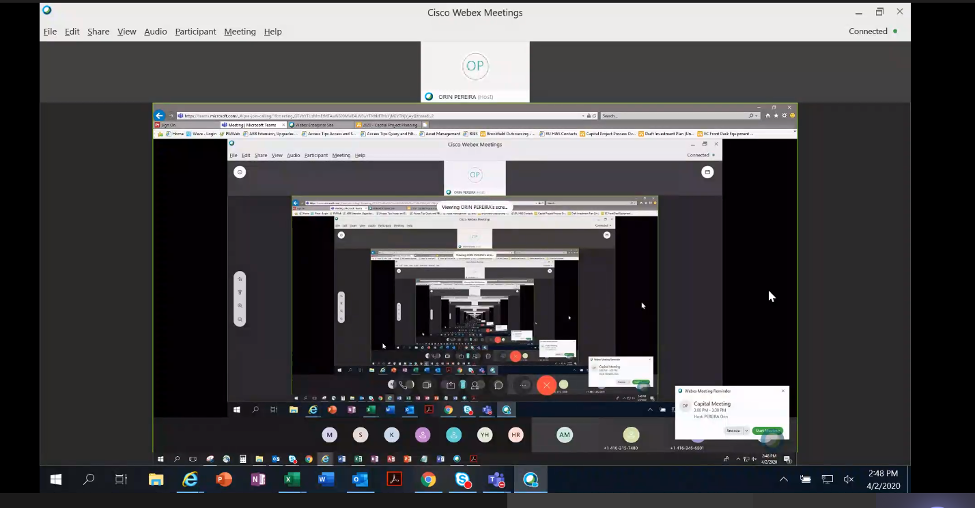Launch Google Chrome from main taskbar

point(428,479)
